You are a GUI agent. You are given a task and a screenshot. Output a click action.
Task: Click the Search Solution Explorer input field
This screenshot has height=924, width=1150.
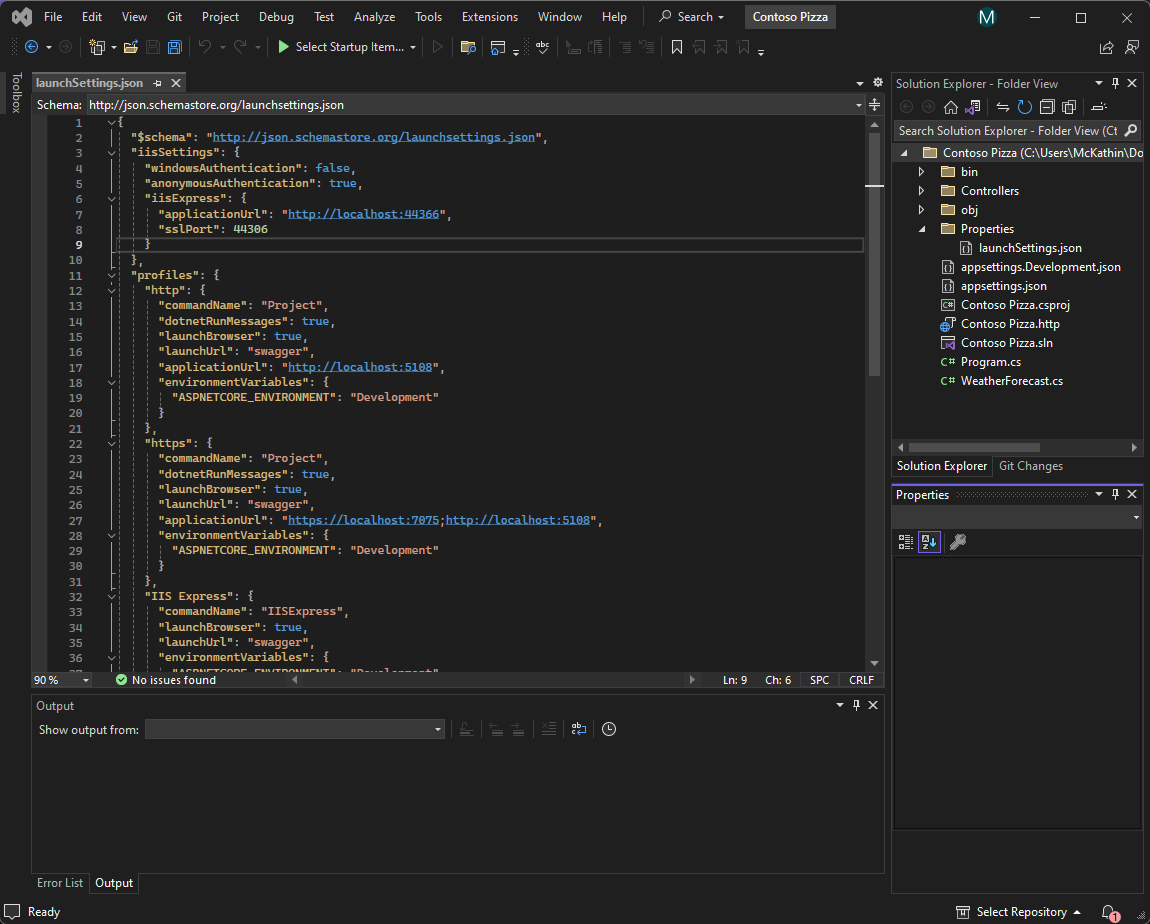pyautogui.click(x=1008, y=131)
